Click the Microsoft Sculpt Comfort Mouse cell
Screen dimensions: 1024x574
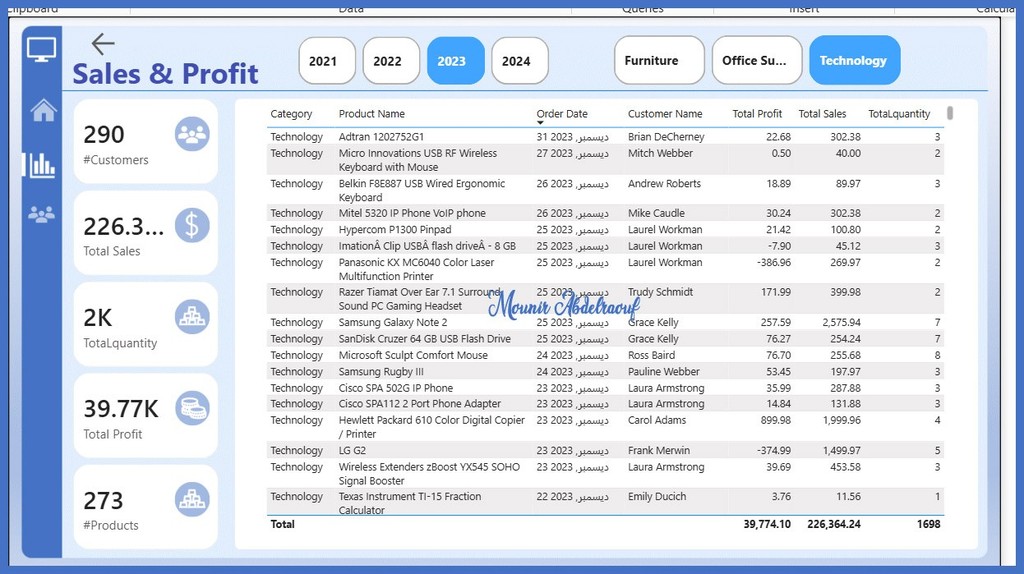(x=413, y=355)
